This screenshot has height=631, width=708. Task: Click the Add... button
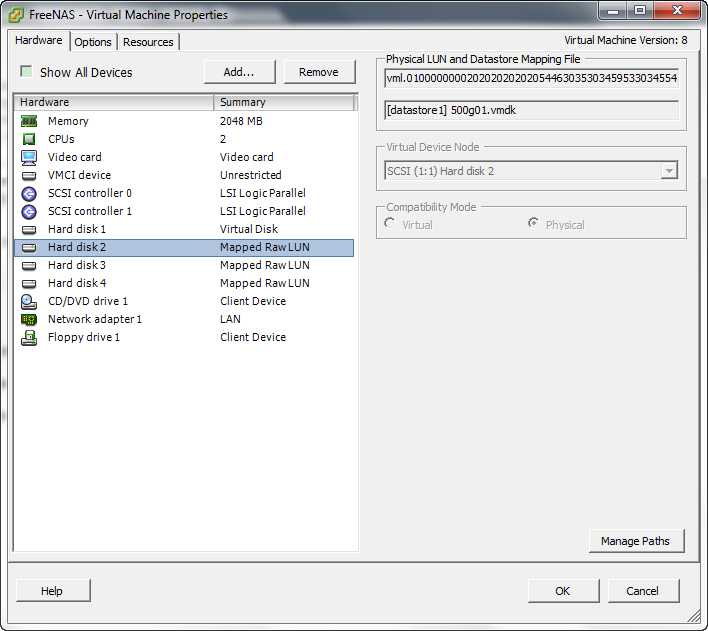point(239,72)
